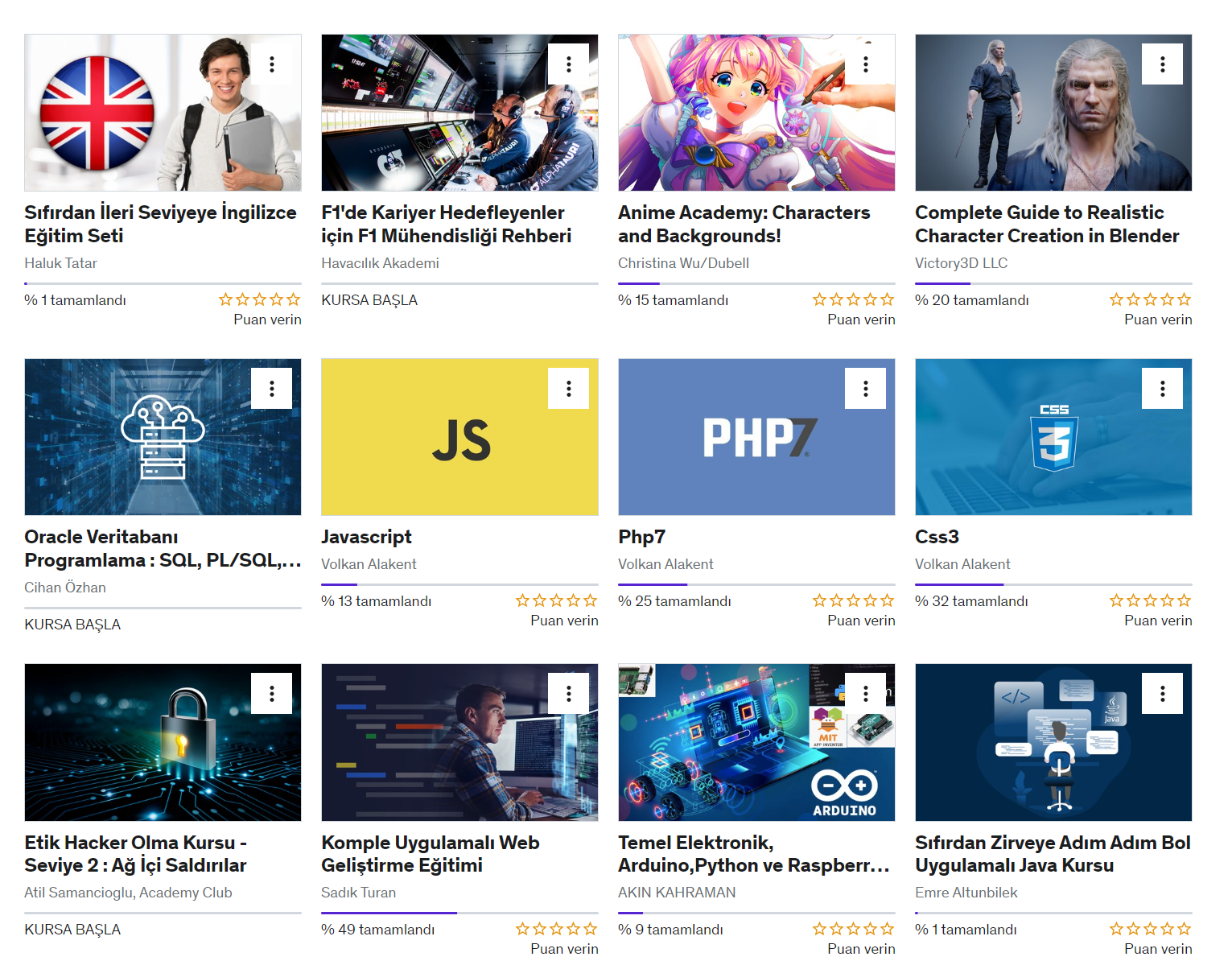Open three-dot menu on Oracle Veritabanı card
Viewport: 1232px width, 961px height.
pyautogui.click(x=272, y=389)
